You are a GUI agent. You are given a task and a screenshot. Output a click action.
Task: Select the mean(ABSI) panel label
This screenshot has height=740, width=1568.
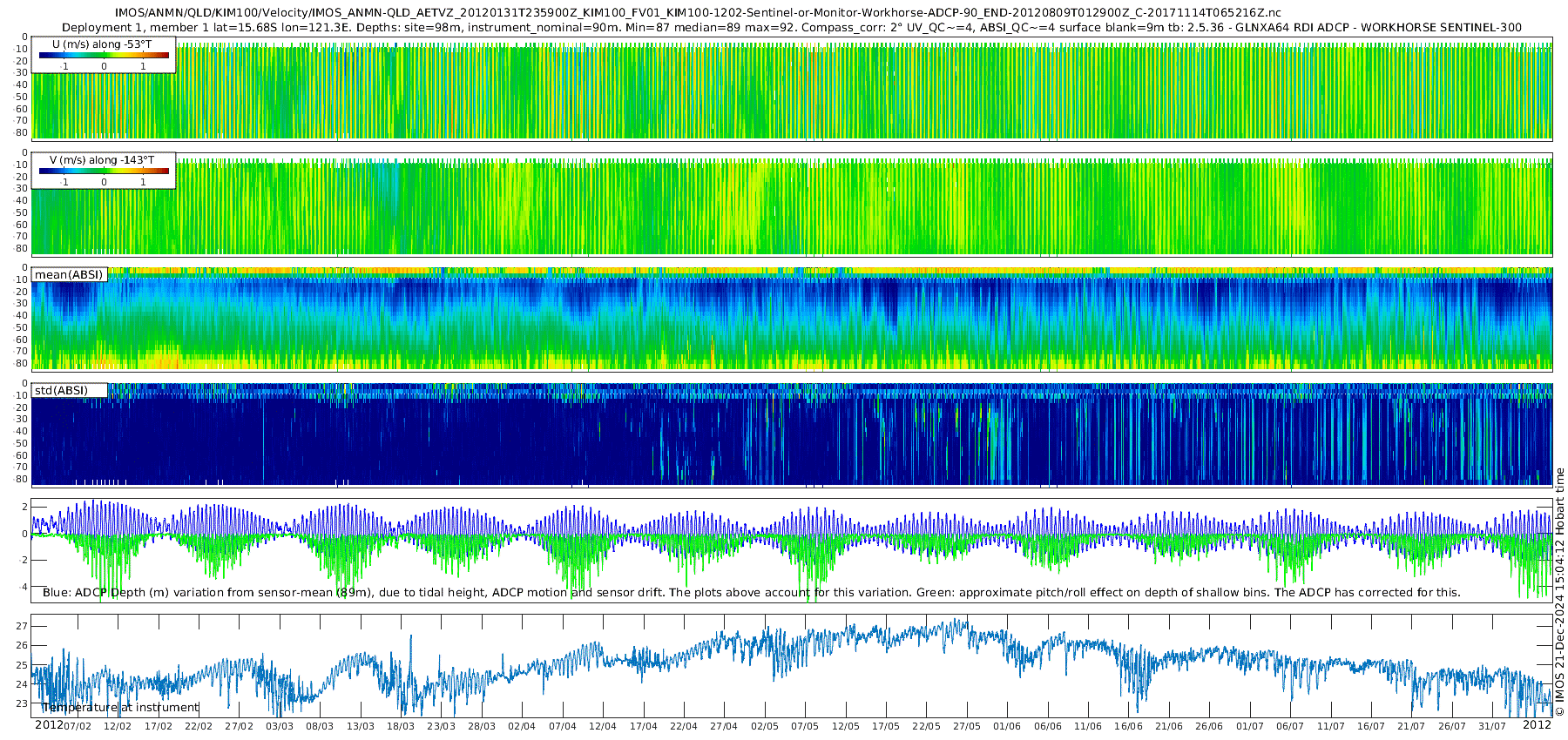[69, 275]
